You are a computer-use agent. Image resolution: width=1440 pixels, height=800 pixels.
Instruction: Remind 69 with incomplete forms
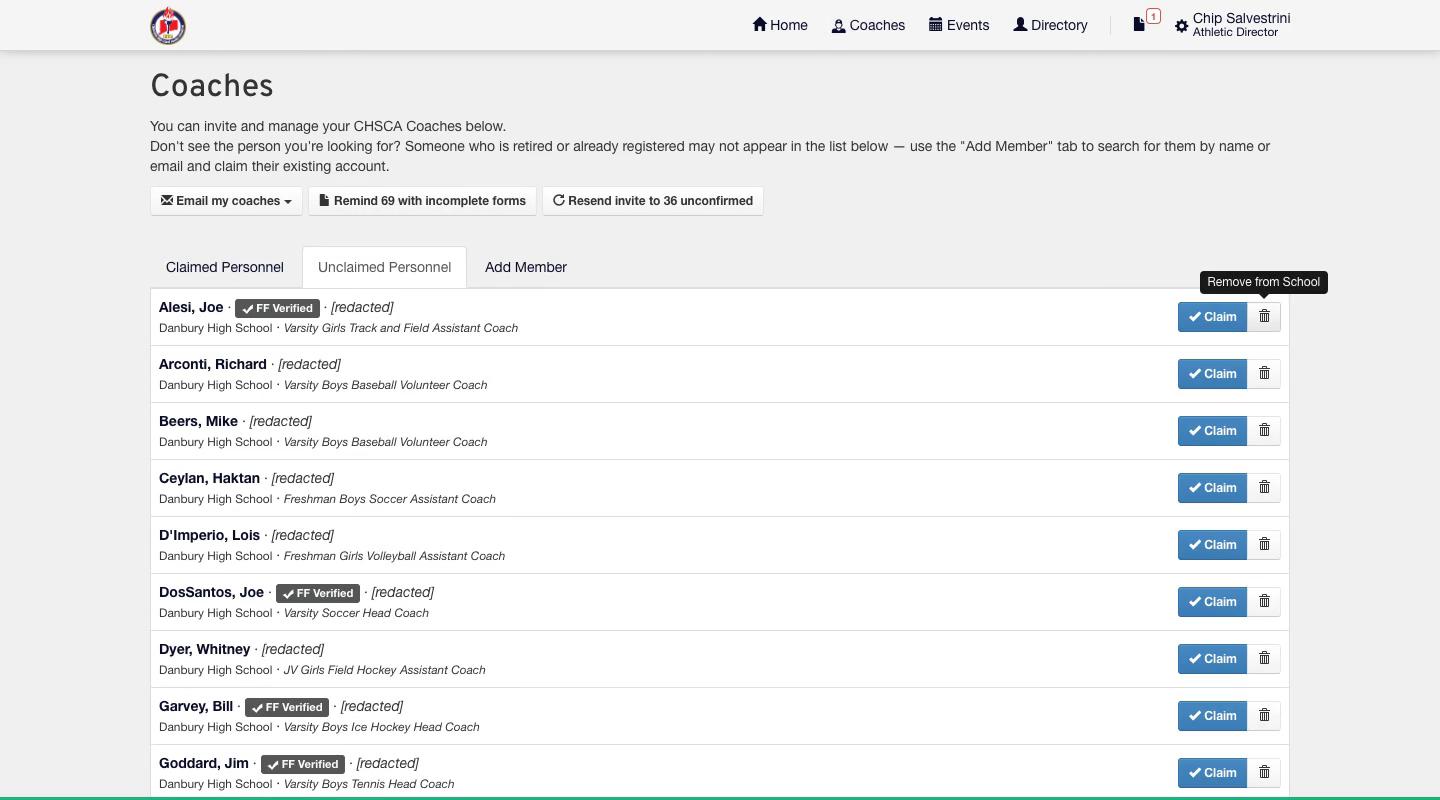pyautogui.click(x=422, y=201)
